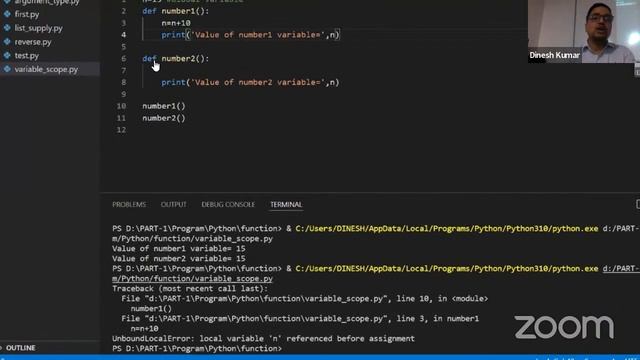Switch to the PROBLEMS tab
The width and height of the screenshot is (640, 360).
[129, 204]
